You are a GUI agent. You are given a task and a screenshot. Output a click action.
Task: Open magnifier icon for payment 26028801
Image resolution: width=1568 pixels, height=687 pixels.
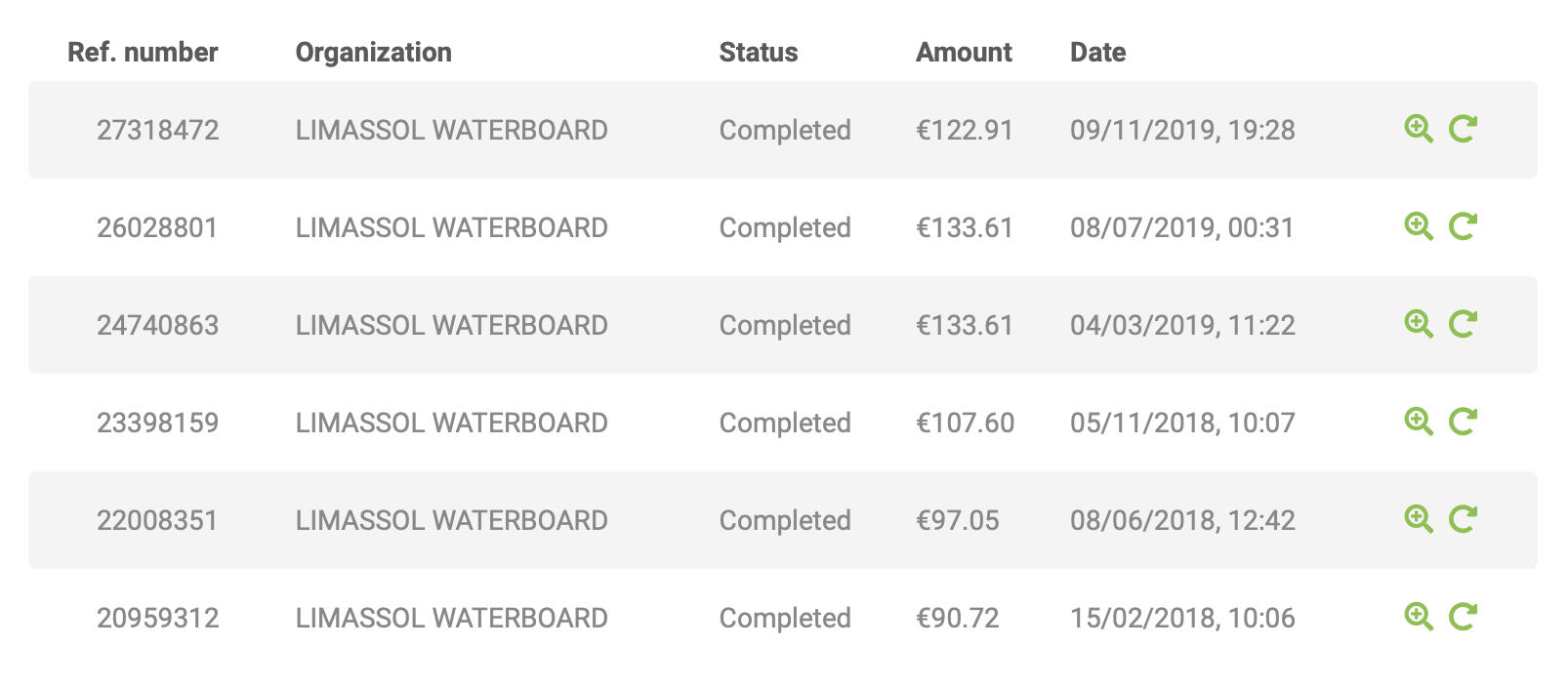(x=1419, y=226)
